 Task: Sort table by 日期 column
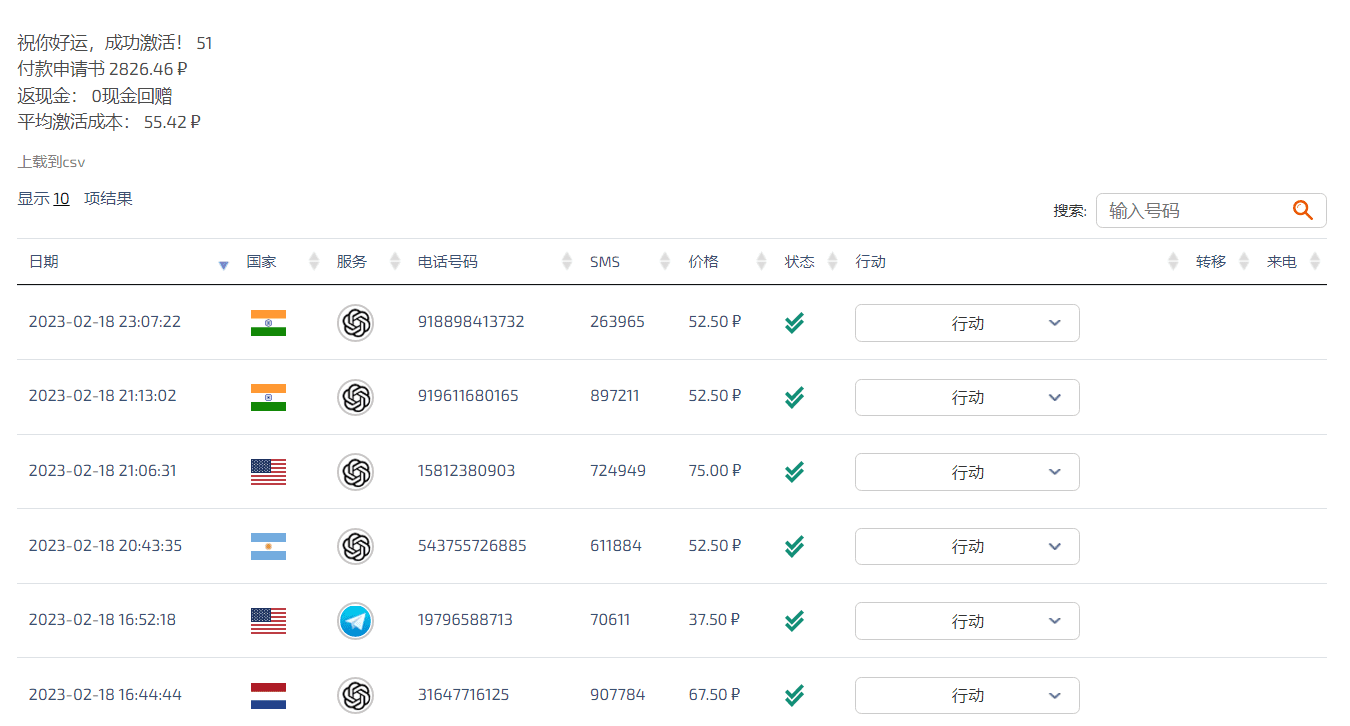click(44, 262)
